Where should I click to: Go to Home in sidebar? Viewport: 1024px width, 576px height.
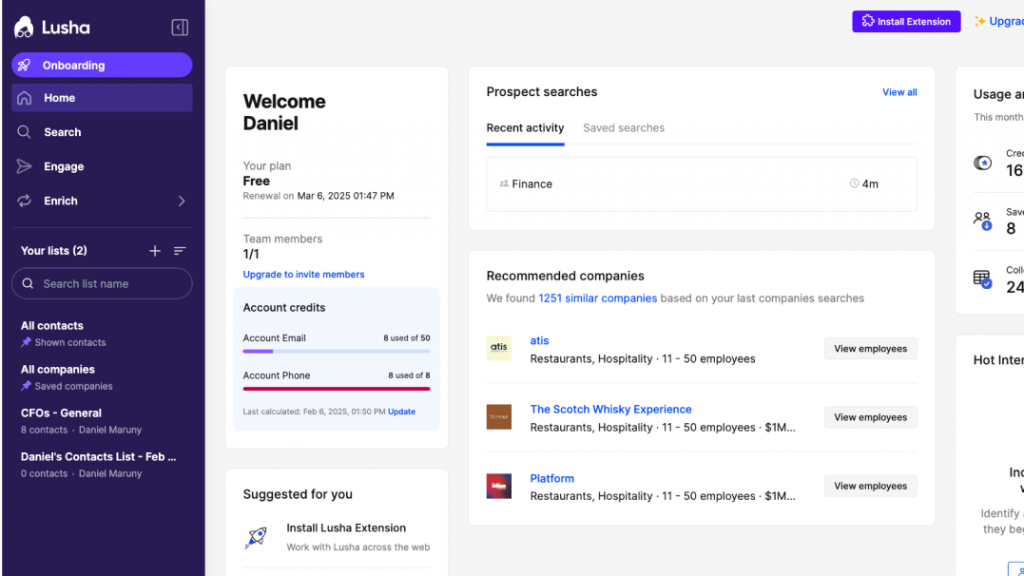(102, 98)
